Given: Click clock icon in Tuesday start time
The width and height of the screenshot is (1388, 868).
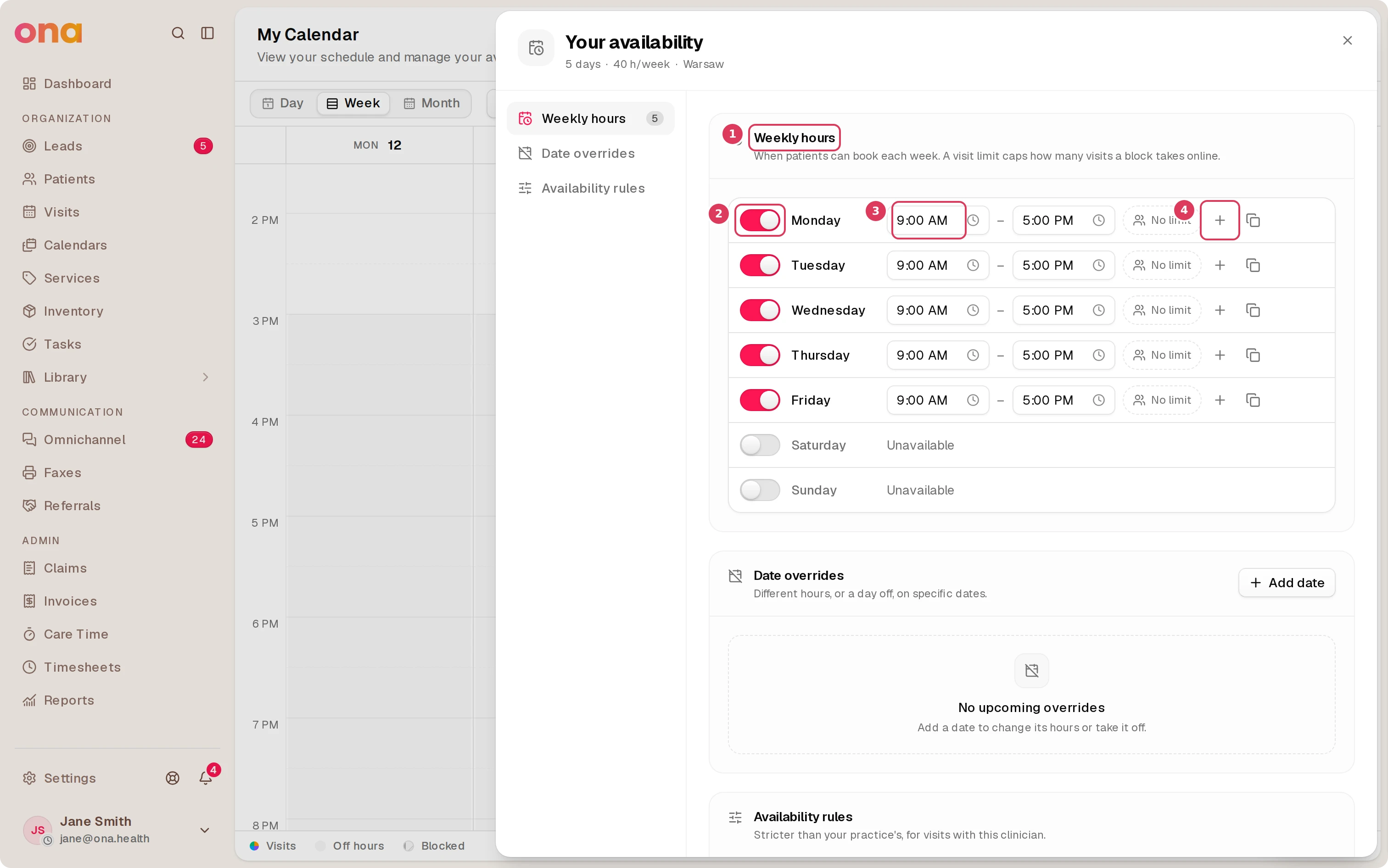Looking at the screenshot, I should click(973, 265).
